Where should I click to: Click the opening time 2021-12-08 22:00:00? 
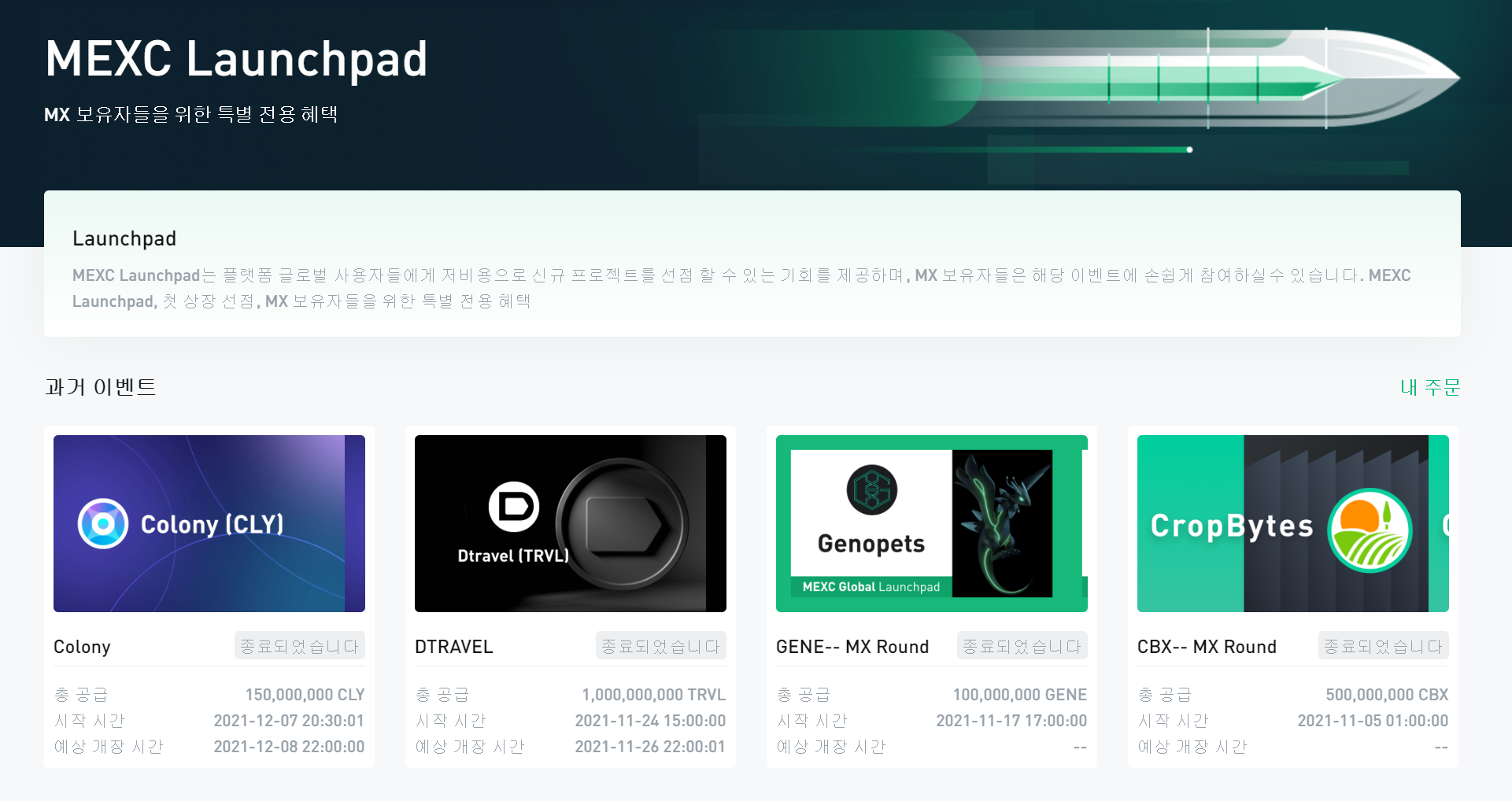point(289,747)
